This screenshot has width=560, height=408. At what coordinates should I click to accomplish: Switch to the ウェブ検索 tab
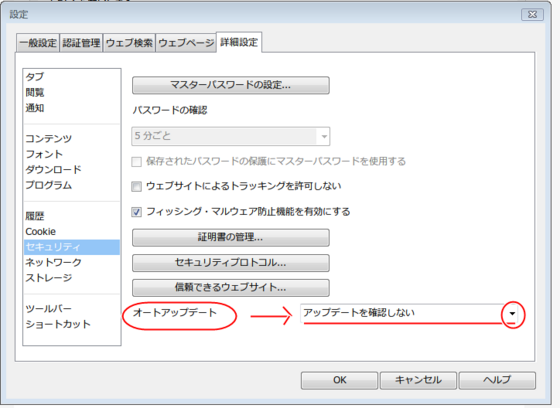tap(129, 43)
